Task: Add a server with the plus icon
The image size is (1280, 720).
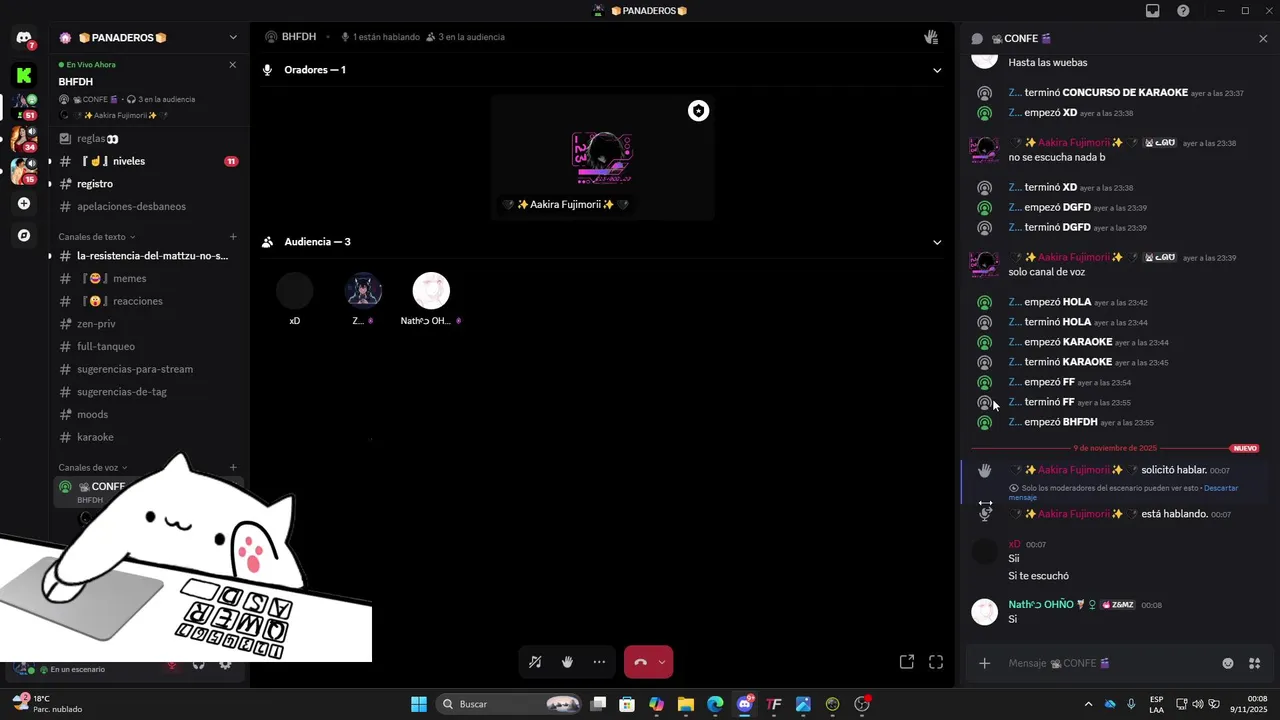Action: click(24, 203)
